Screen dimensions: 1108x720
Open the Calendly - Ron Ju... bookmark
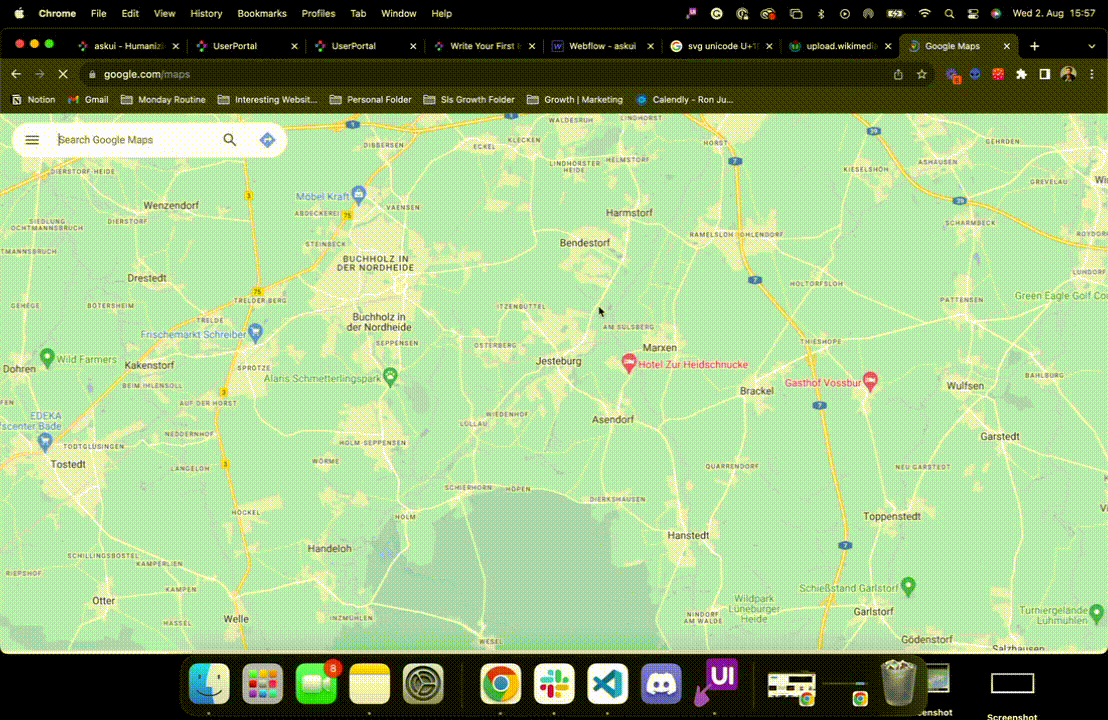tap(685, 100)
